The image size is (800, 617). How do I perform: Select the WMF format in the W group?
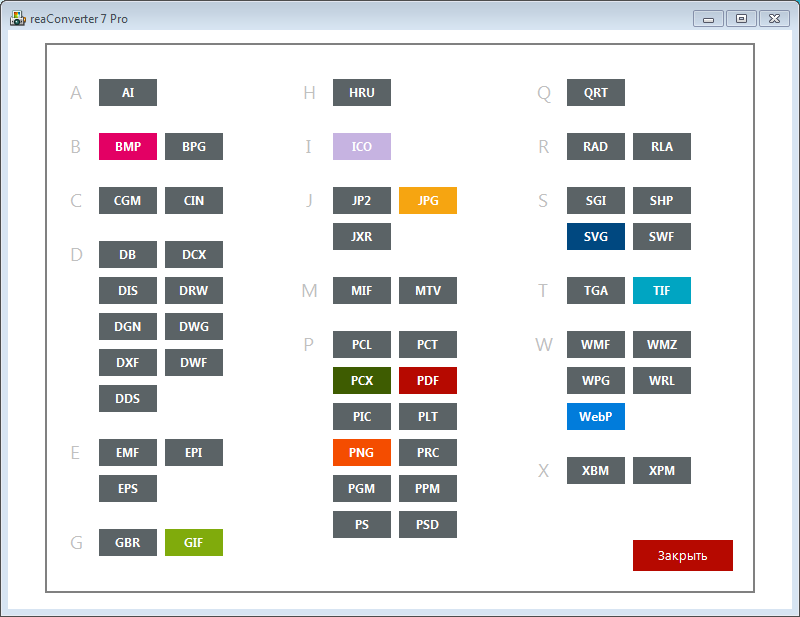click(x=595, y=344)
